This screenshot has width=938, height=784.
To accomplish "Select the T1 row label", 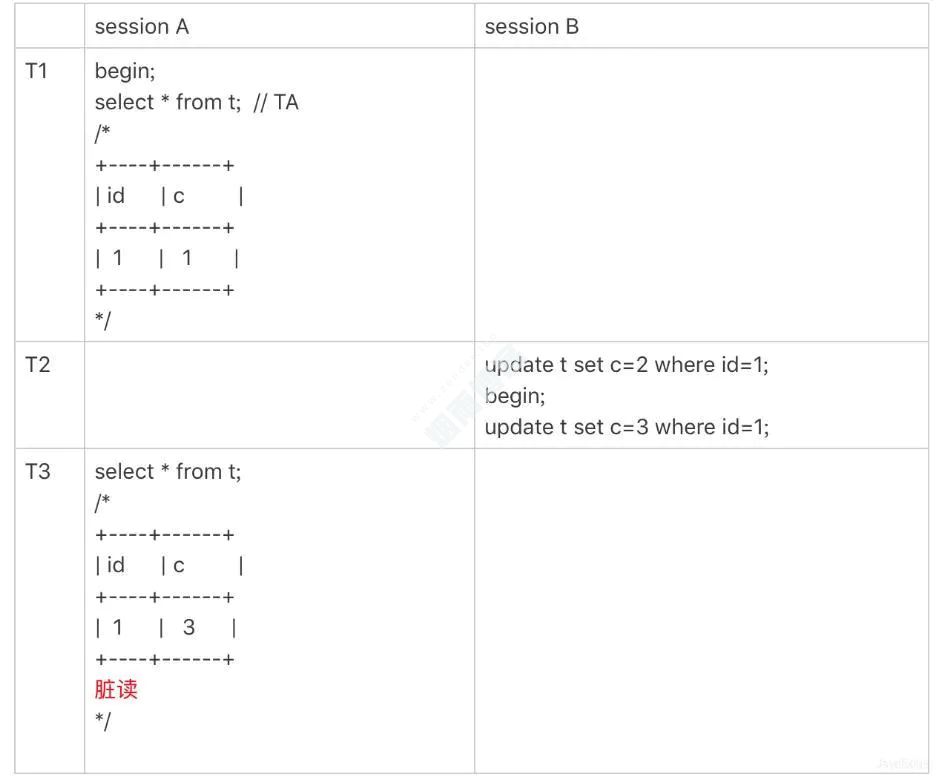I will [36, 72].
